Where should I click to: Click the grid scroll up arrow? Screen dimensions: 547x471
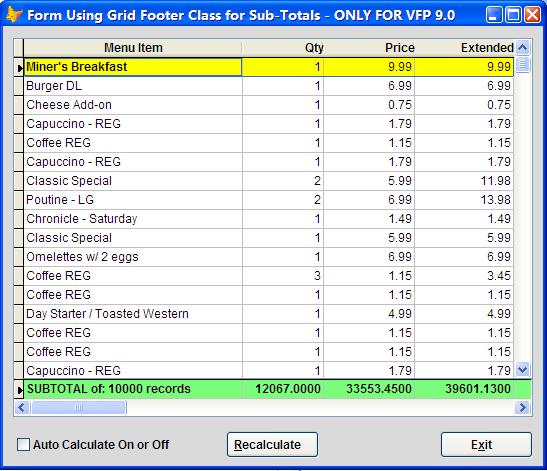[x=522, y=48]
